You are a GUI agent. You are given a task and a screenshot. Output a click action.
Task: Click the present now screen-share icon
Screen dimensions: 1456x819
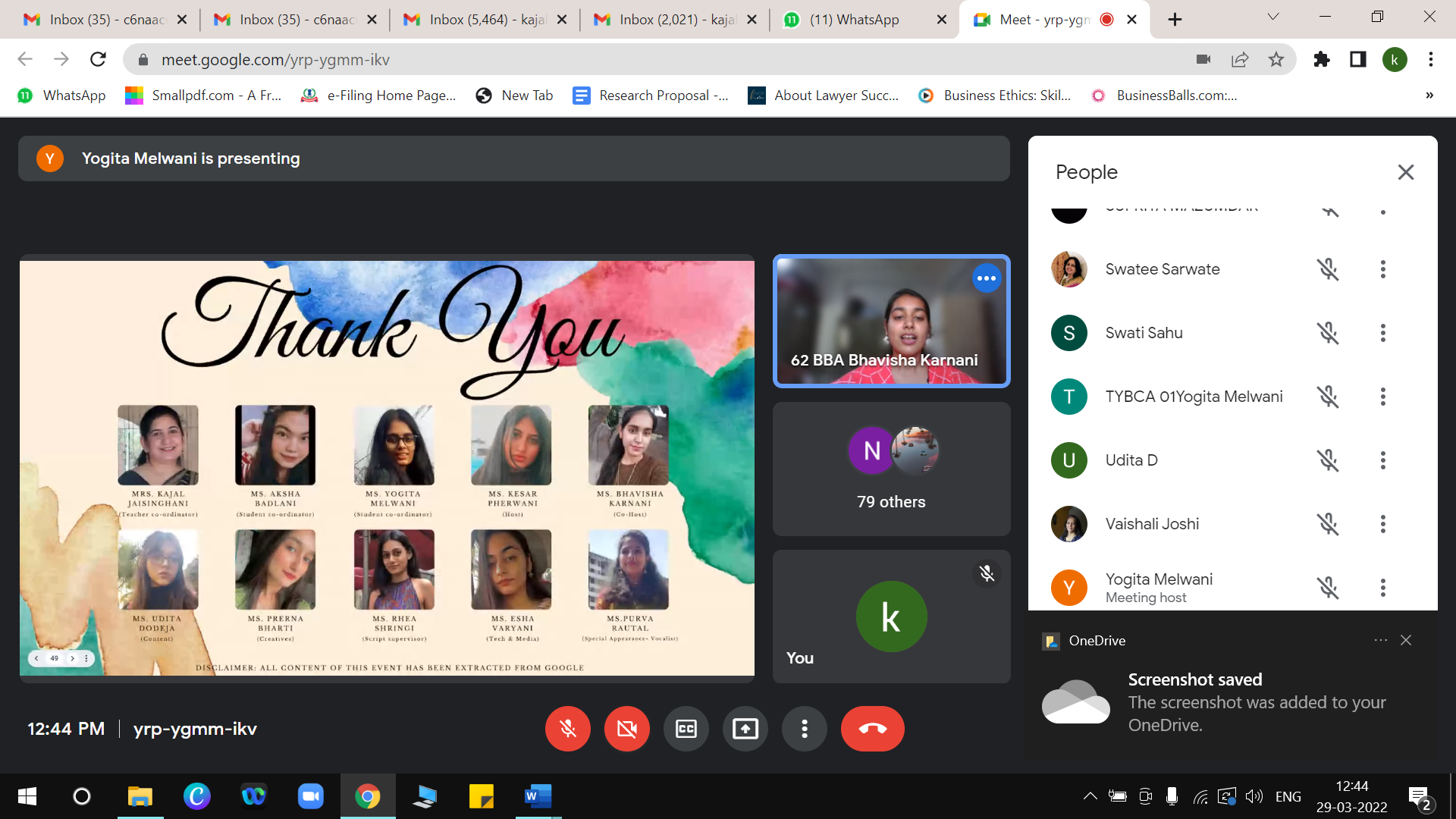click(745, 729)
